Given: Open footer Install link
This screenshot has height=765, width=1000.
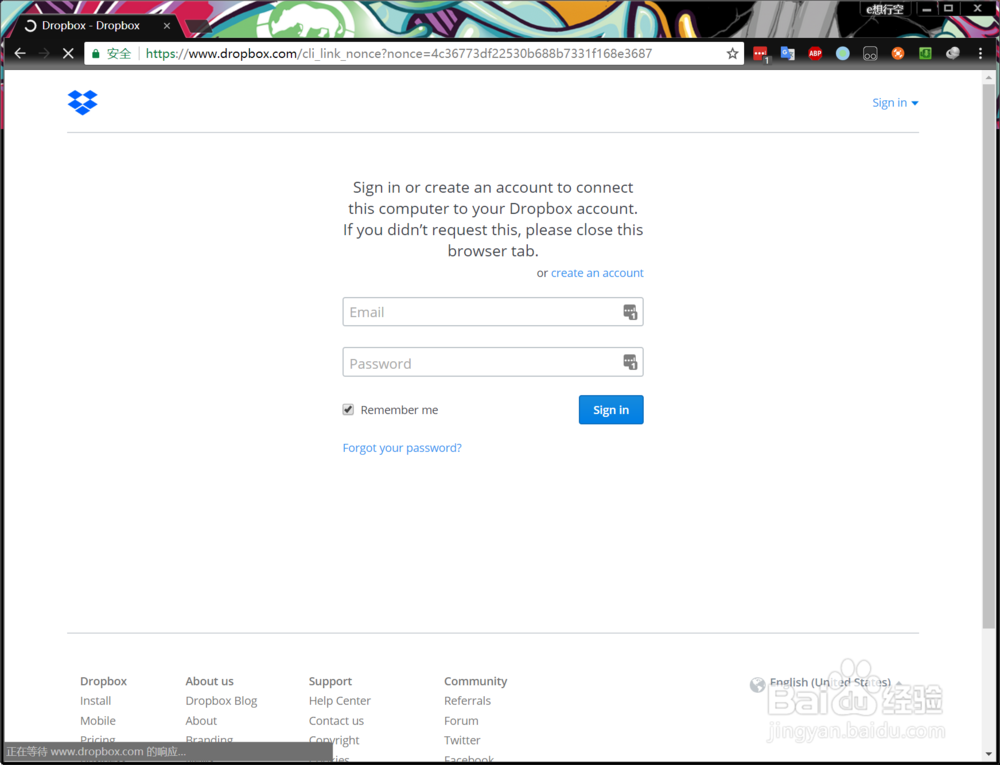Looking at the screenshot, I should point(96,701).
